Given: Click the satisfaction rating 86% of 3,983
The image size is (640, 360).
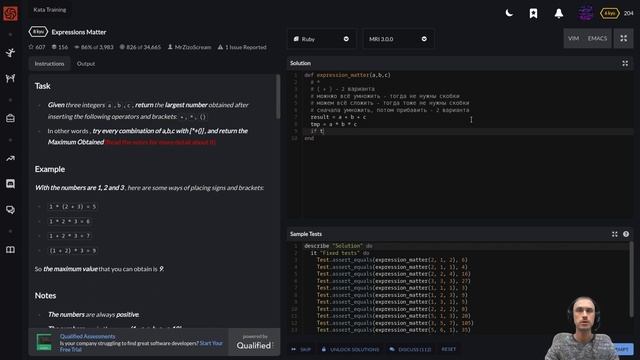Looking at the screenshot, I should 94,47.
